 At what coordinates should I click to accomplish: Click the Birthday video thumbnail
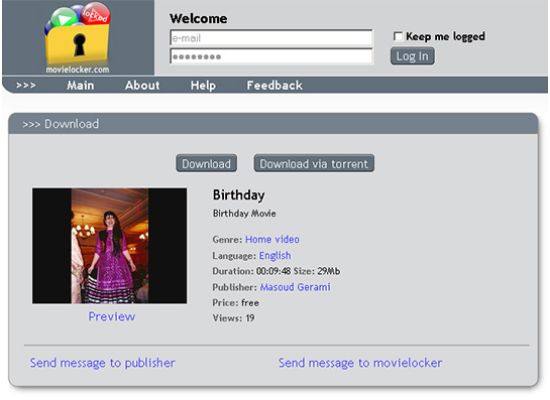[x=109, y=246]
